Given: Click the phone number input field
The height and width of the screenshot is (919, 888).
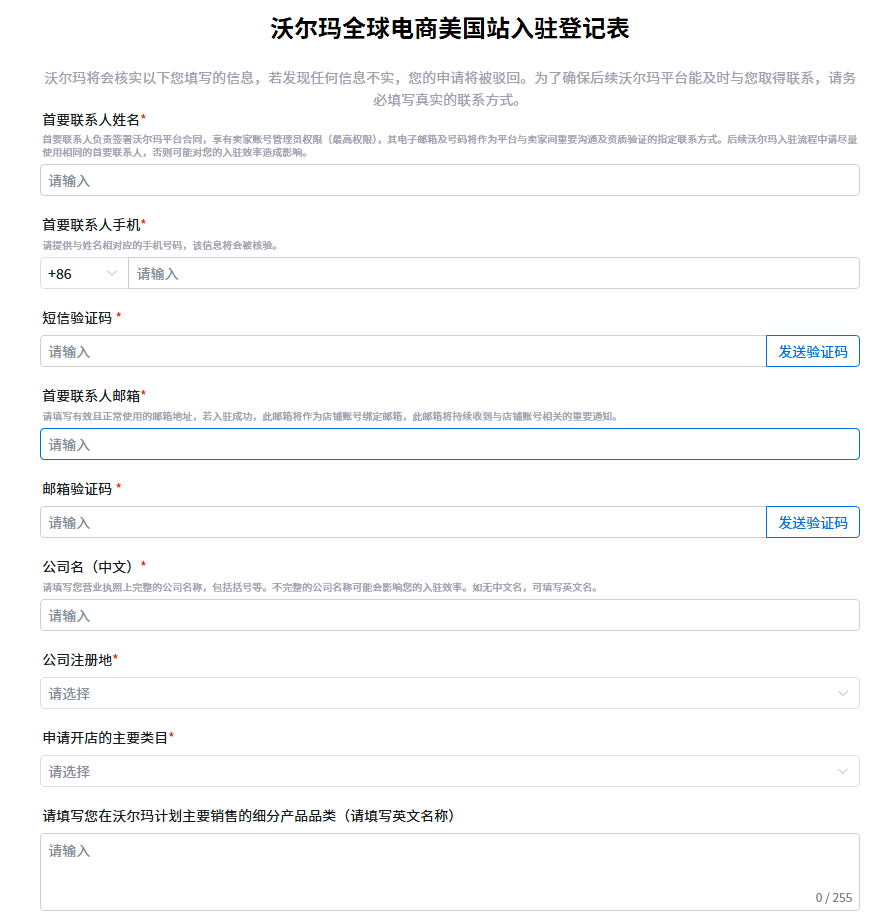Looking at the screenshot, I should tap(494, 273).
